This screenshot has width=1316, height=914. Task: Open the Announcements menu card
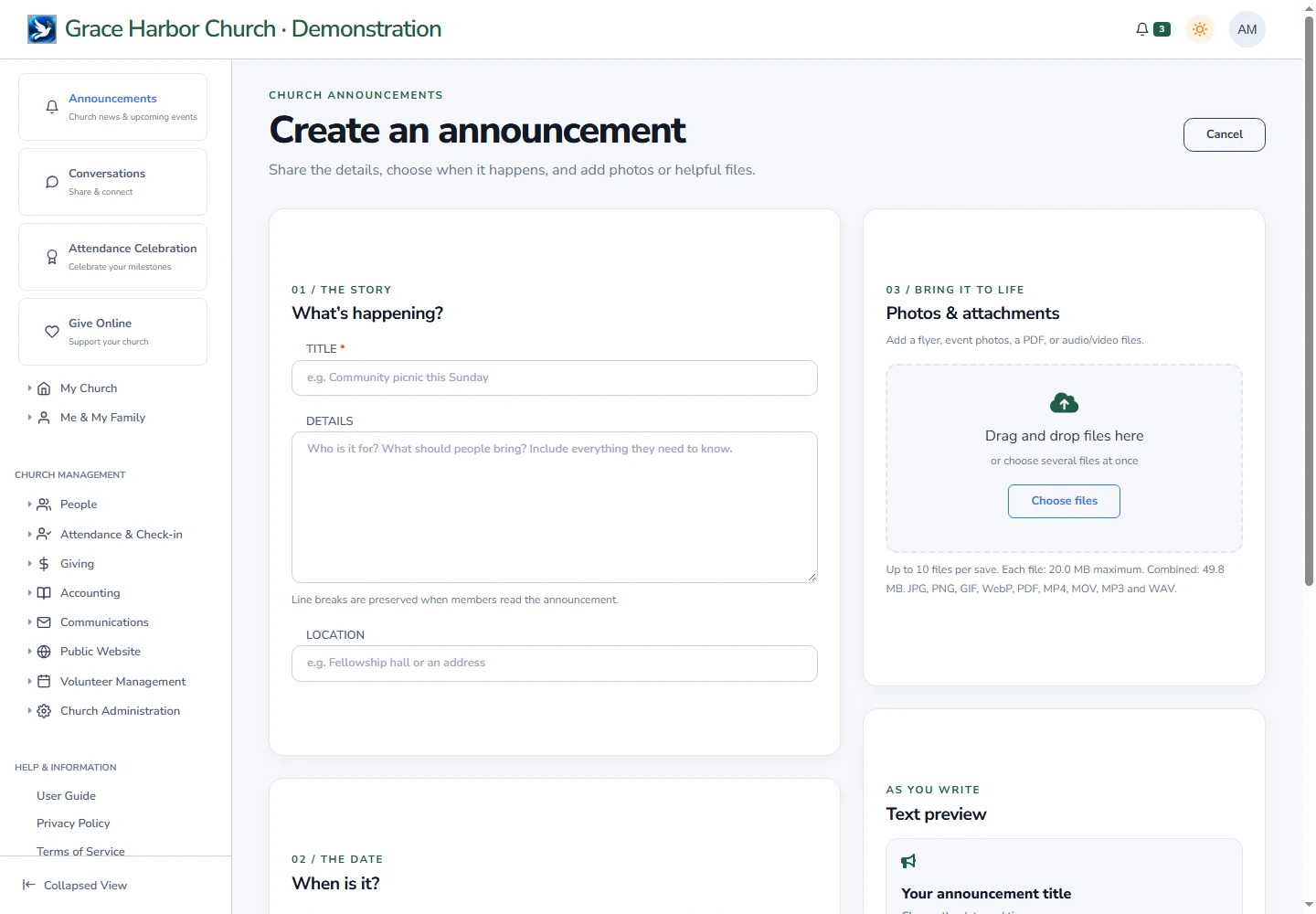click(x=112, y=107)
